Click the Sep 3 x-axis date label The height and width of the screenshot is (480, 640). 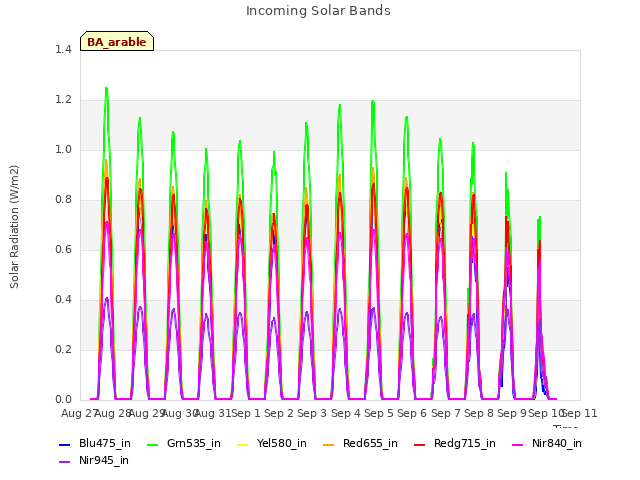tap(312, 413)
